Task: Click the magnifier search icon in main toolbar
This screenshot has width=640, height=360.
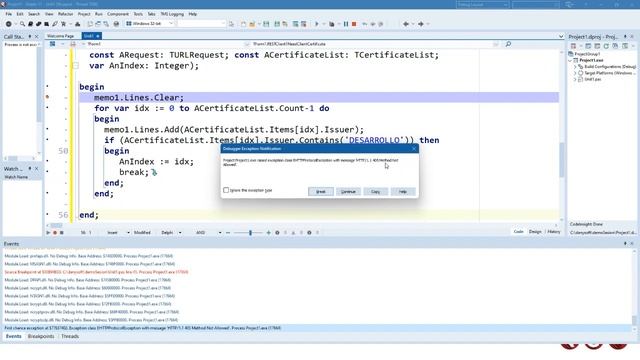Action: point(22,24)
